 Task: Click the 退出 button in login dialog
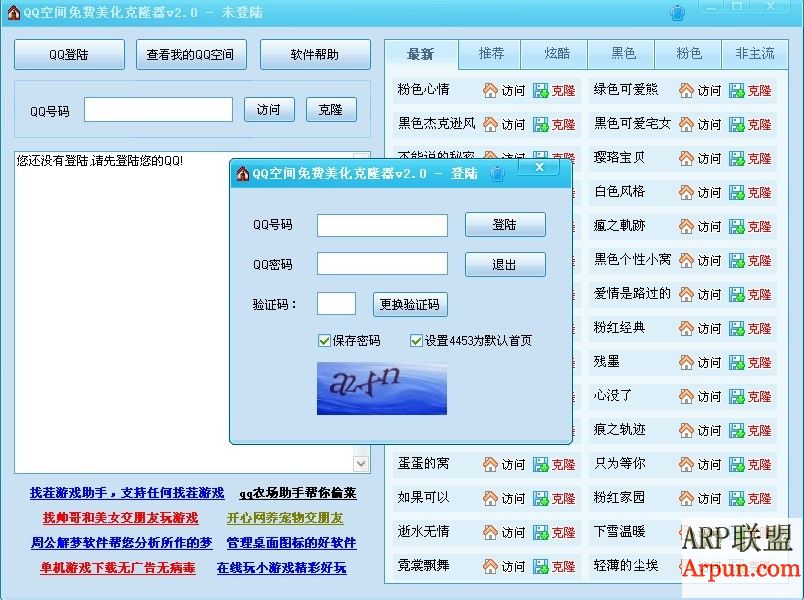point(505,265)
